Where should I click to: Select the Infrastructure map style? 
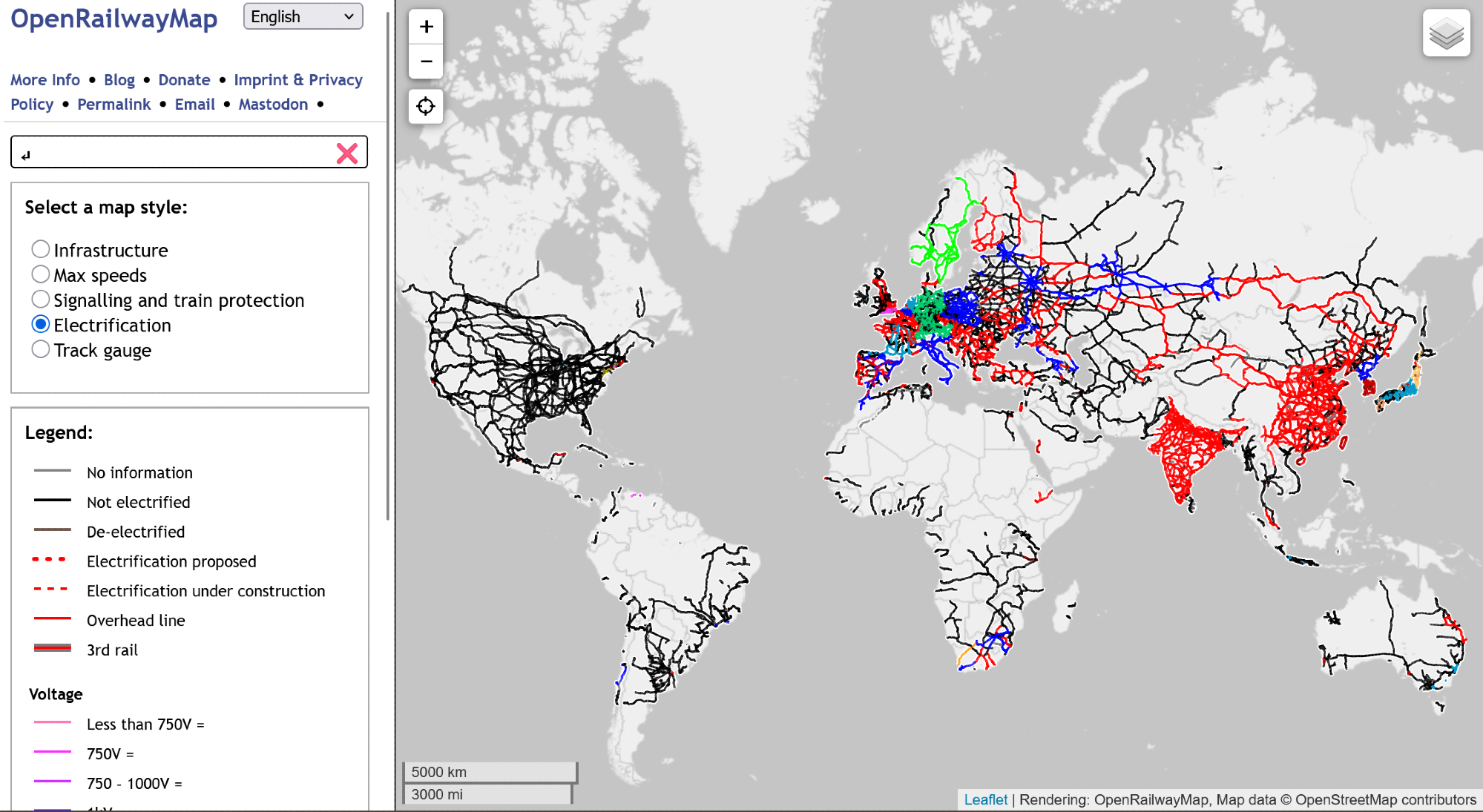[41, 249]
